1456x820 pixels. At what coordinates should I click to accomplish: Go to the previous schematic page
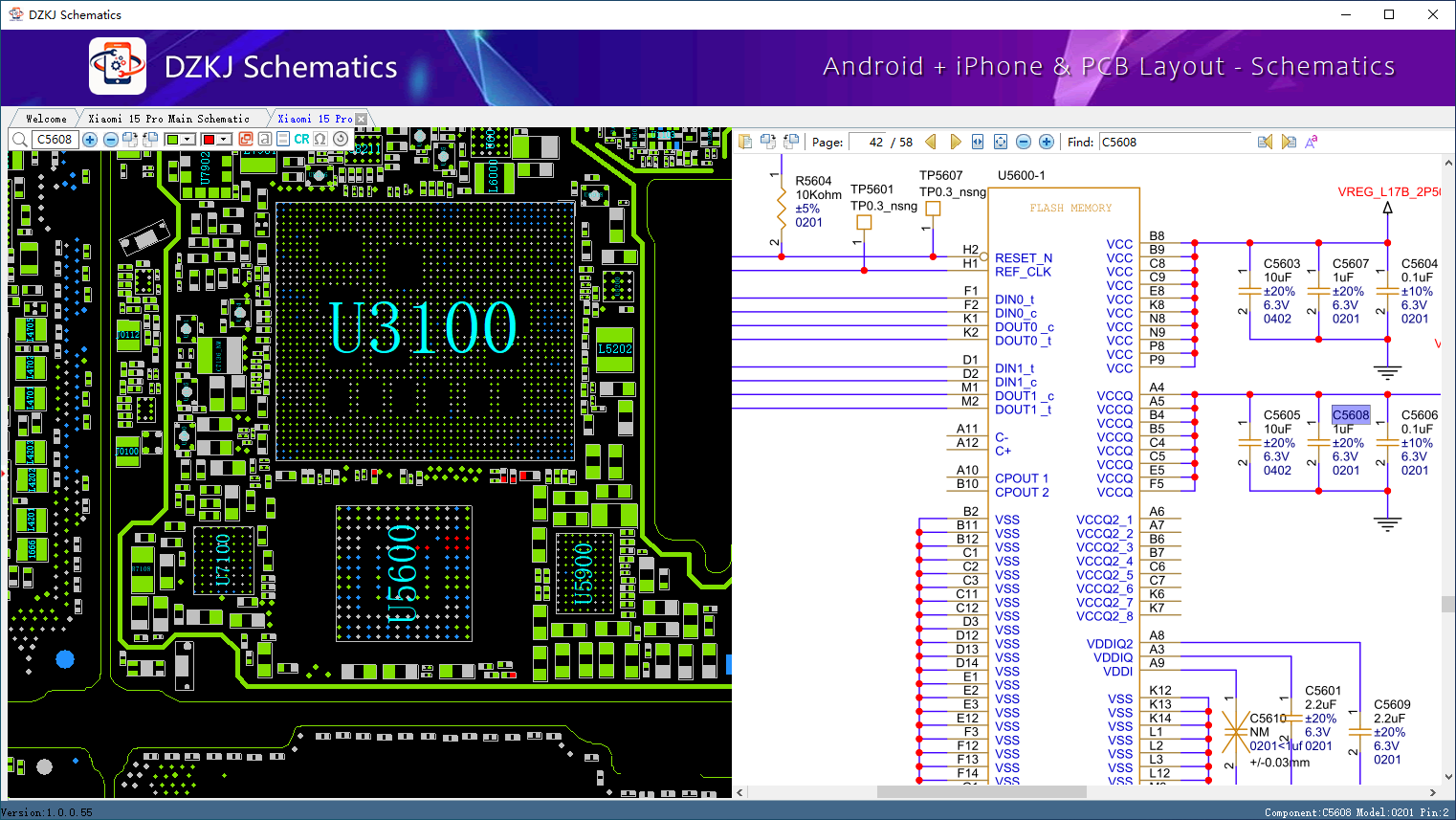click(931, 142)
